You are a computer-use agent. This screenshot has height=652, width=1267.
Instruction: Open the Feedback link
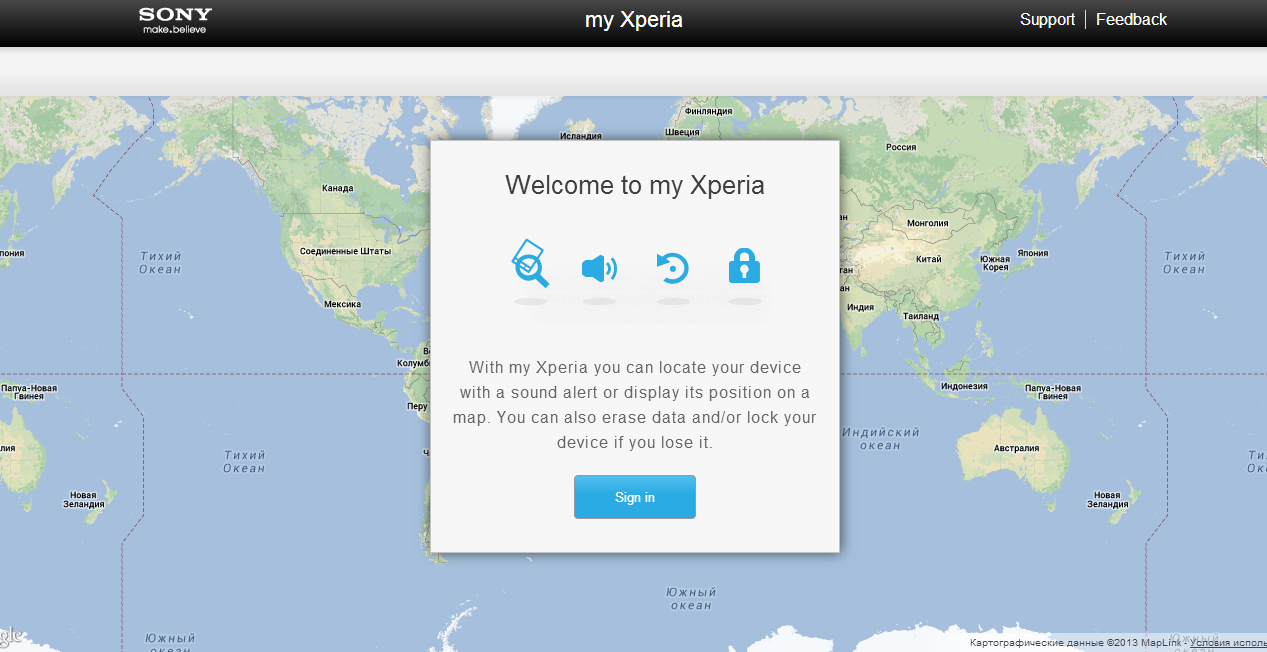coord(1131,19)
